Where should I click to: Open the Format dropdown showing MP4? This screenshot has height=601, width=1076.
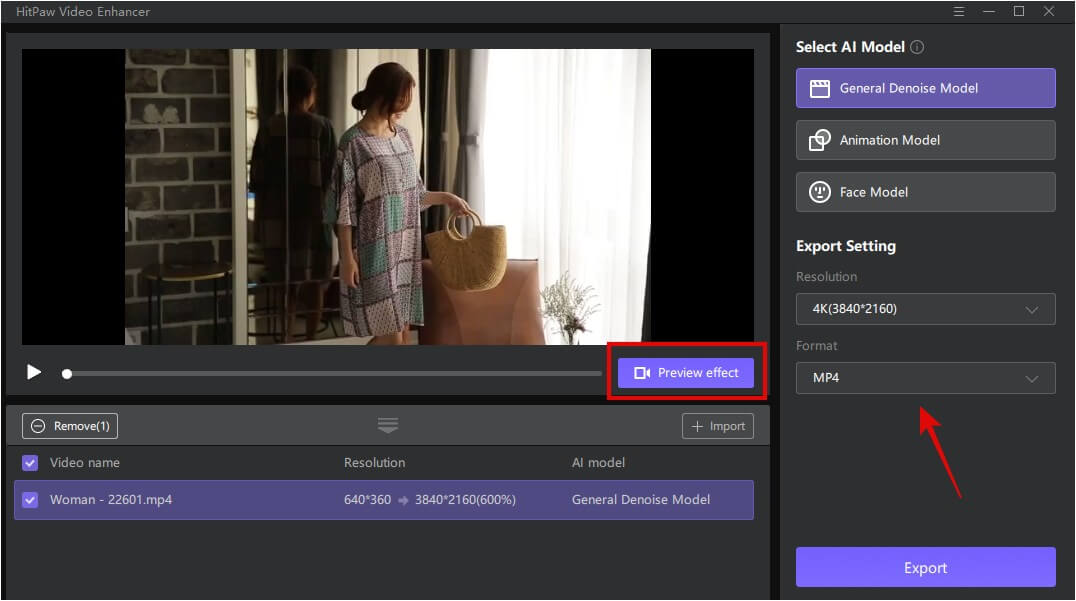click(925, 378)
